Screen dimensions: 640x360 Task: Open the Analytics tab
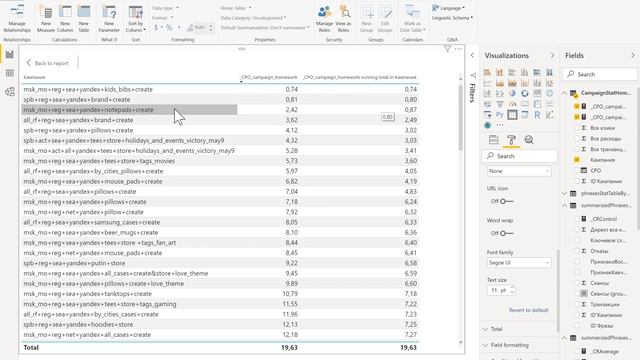tap(529, 140)
